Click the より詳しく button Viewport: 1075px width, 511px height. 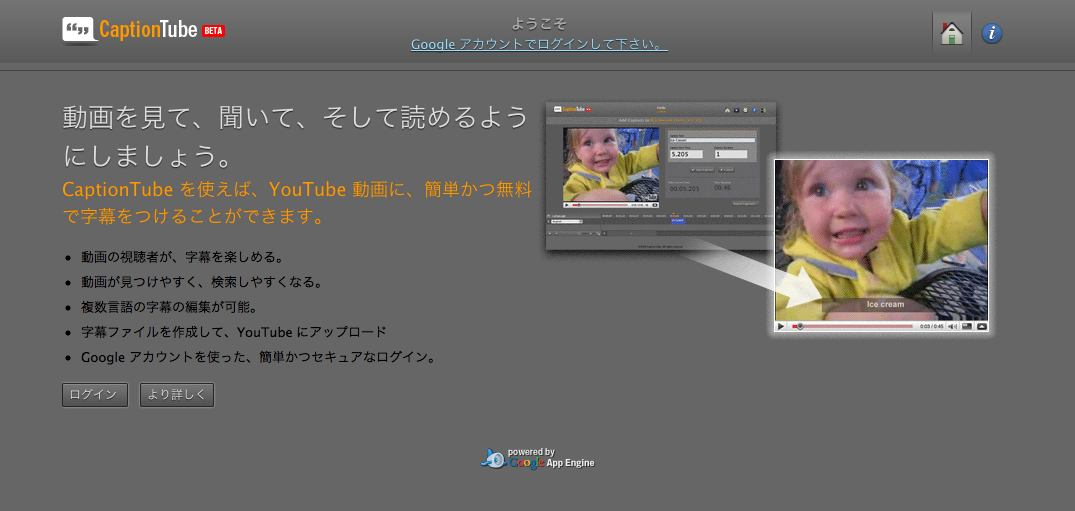click(x=177, y=395)
